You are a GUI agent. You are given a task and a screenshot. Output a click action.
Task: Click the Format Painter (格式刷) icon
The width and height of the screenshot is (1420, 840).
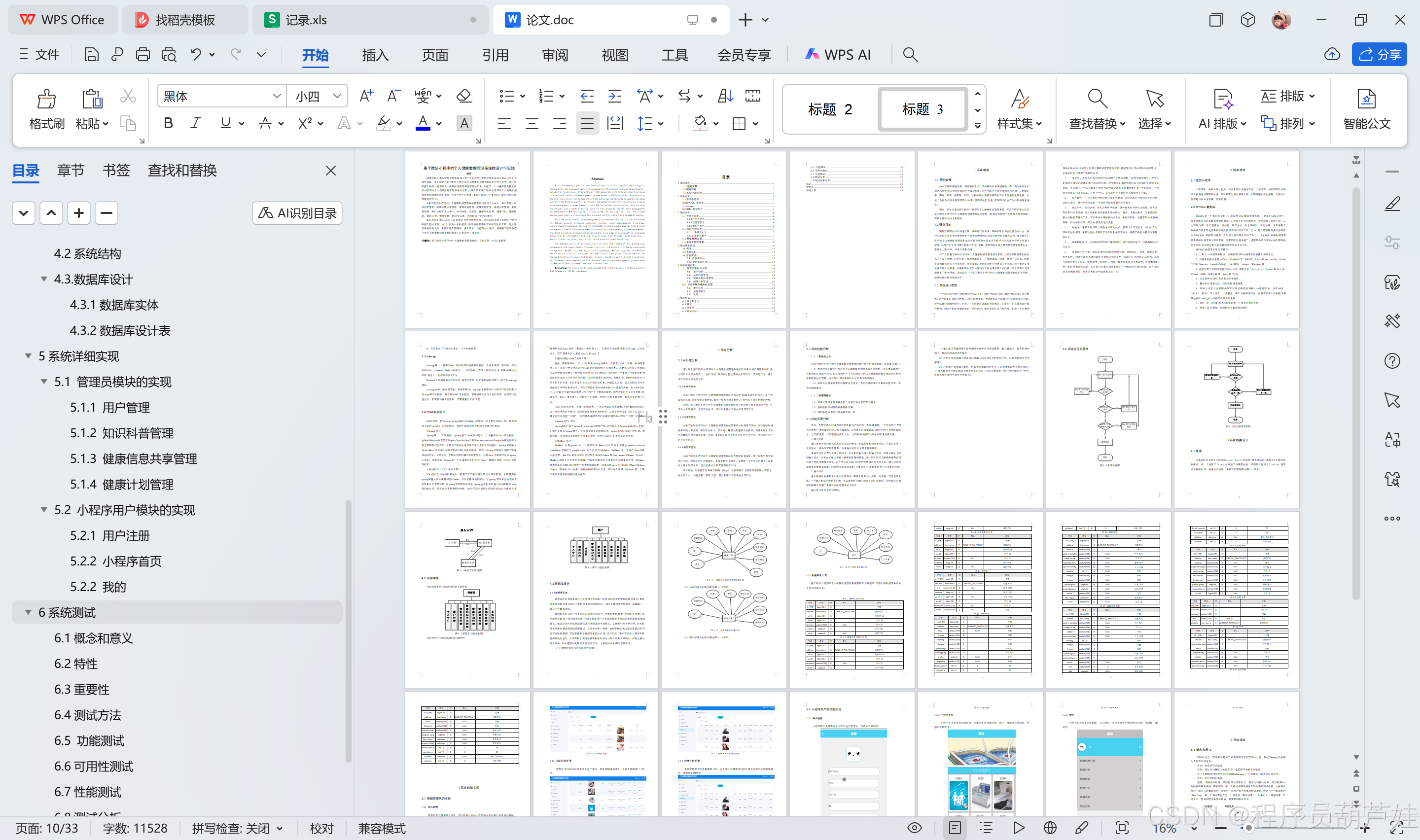tap(46, 99)
